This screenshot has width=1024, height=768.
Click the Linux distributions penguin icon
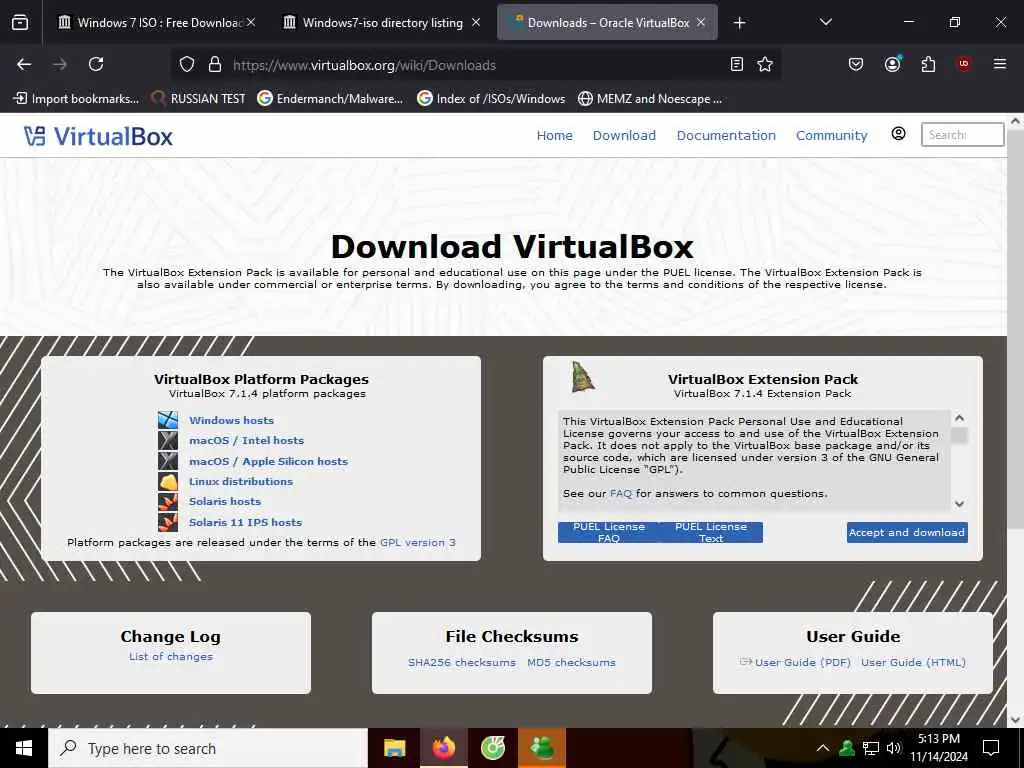[168, 481]
